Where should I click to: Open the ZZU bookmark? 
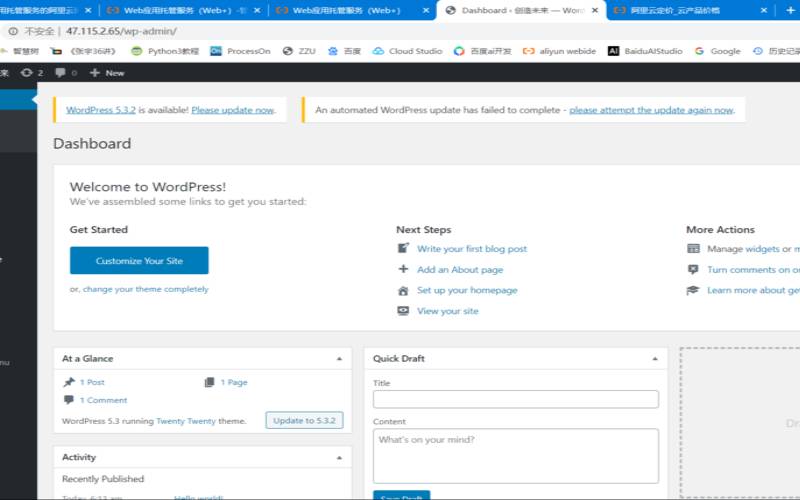click(x=299, y=51)
